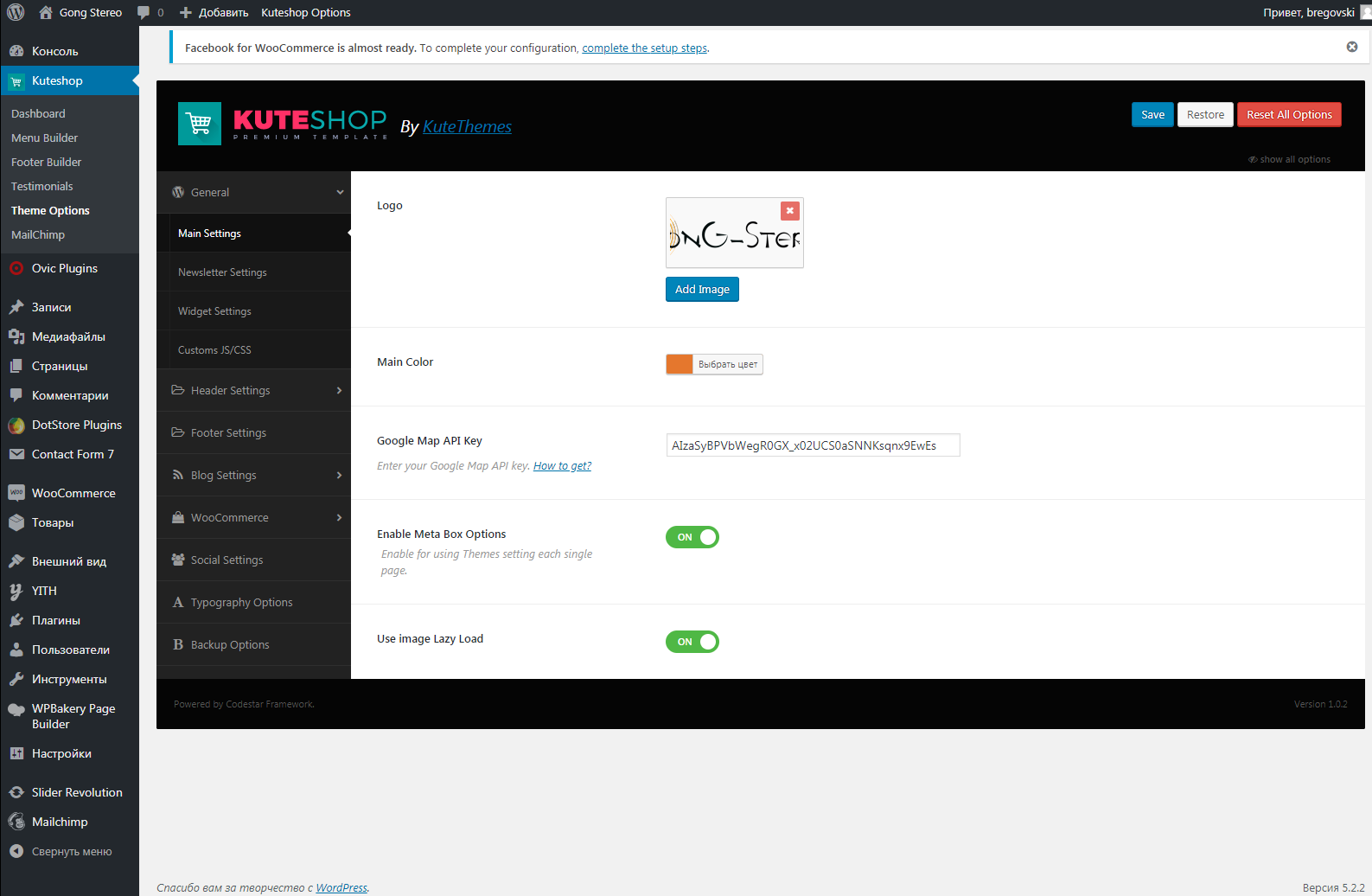Viewport: 1372px width, 896px height.
Task: Collapse the General section chevron
Action: click(x=340, y=192)
